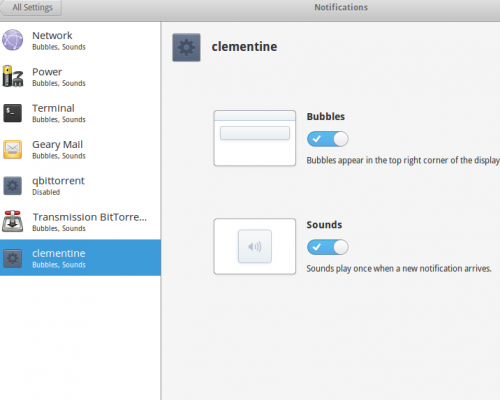Click 'Bubbles, Sounds' under Network
This screenshot has width=500, height=400.
pos(59,47)
